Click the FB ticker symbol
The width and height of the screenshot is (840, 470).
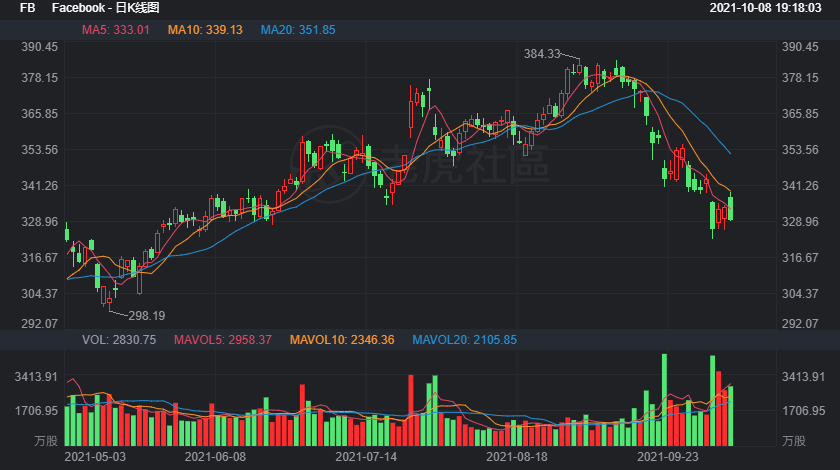pyautogui.click(x=27, y=8)
